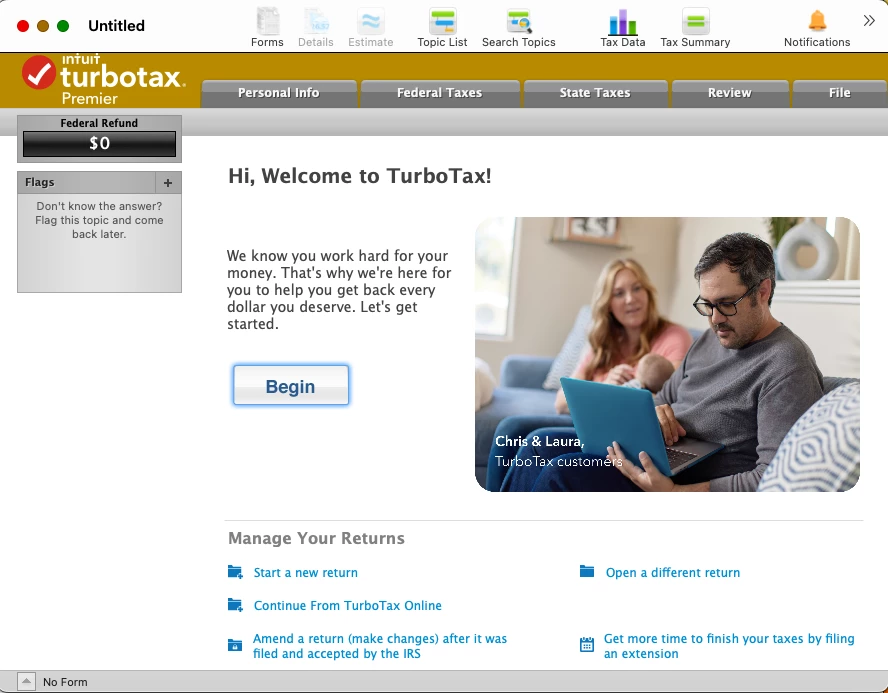The width and height of the screenshot is (888, 693).
Task: Add a flag with plus button
Action: [168, 183]
